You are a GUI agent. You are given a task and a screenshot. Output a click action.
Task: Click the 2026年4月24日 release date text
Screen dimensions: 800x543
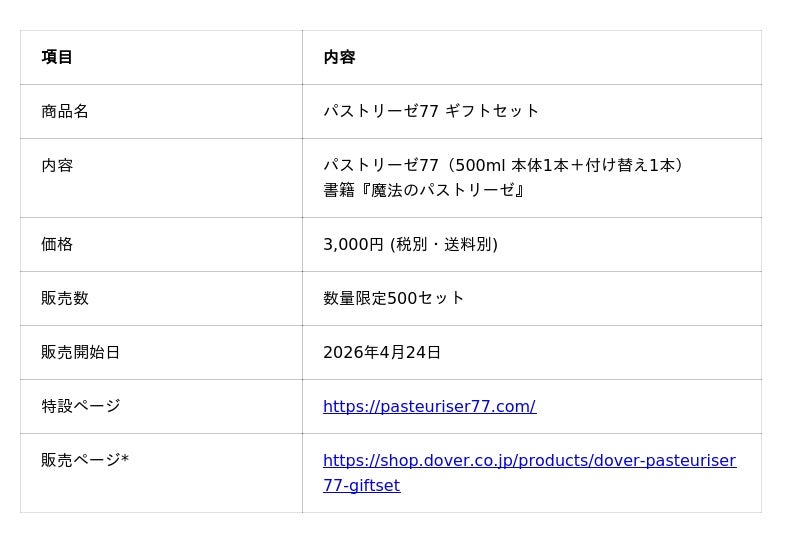[x=382, y=352]
